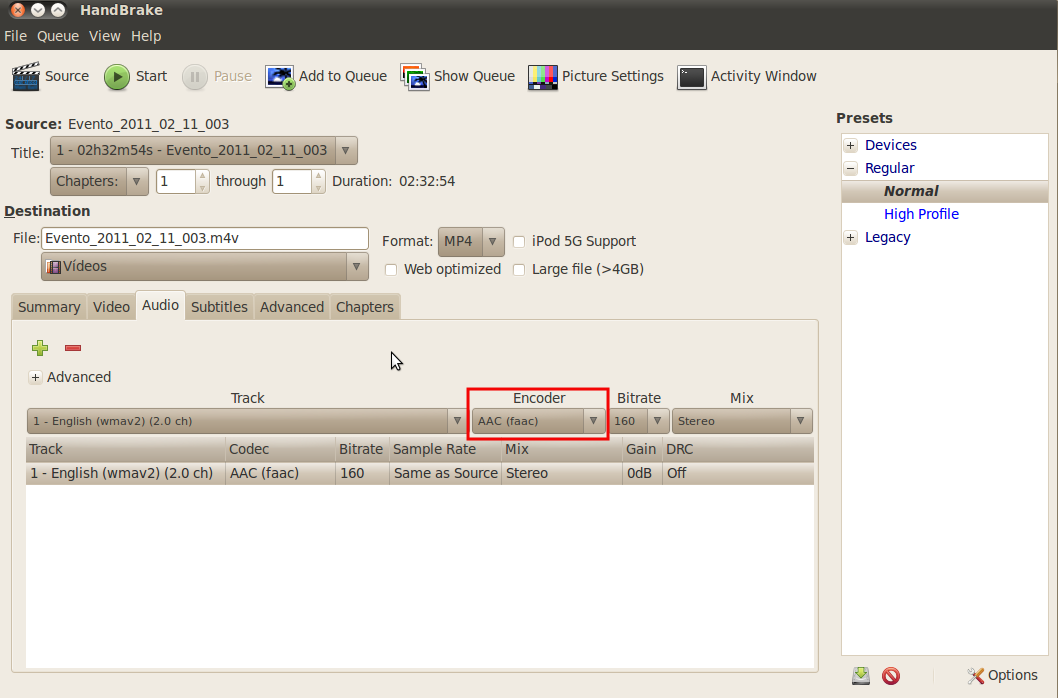Switch to the Subtitles tab

(x=219, y=307)
